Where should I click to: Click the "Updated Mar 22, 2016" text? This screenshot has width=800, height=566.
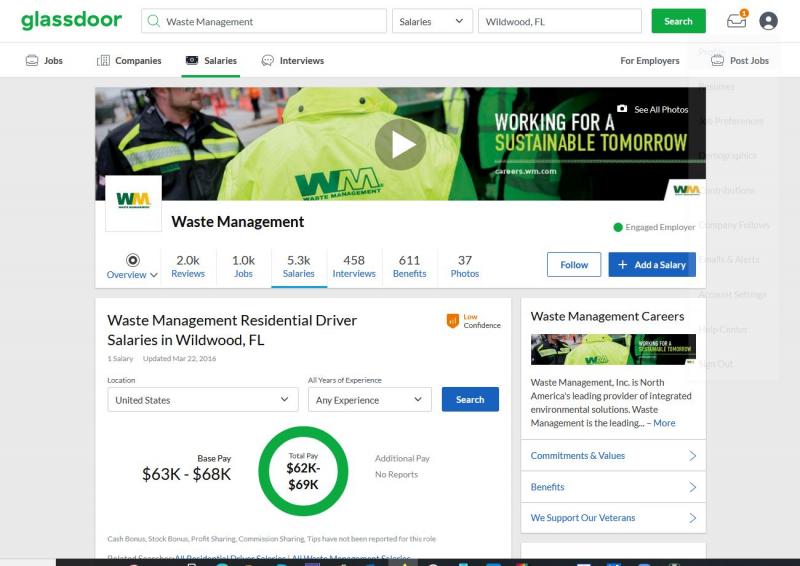(180, 359)
